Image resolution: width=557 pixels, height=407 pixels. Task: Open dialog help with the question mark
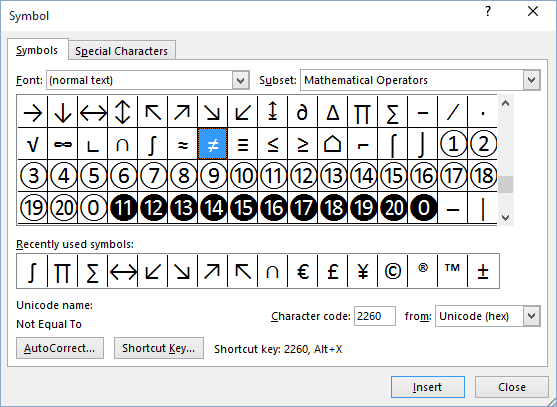pyautogui.click(x=488, y=12)
